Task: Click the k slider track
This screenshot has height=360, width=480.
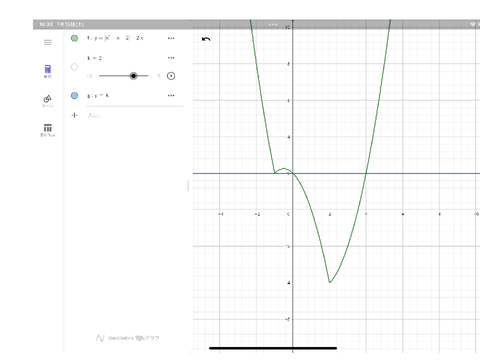Action: click(x=123, y=76)
